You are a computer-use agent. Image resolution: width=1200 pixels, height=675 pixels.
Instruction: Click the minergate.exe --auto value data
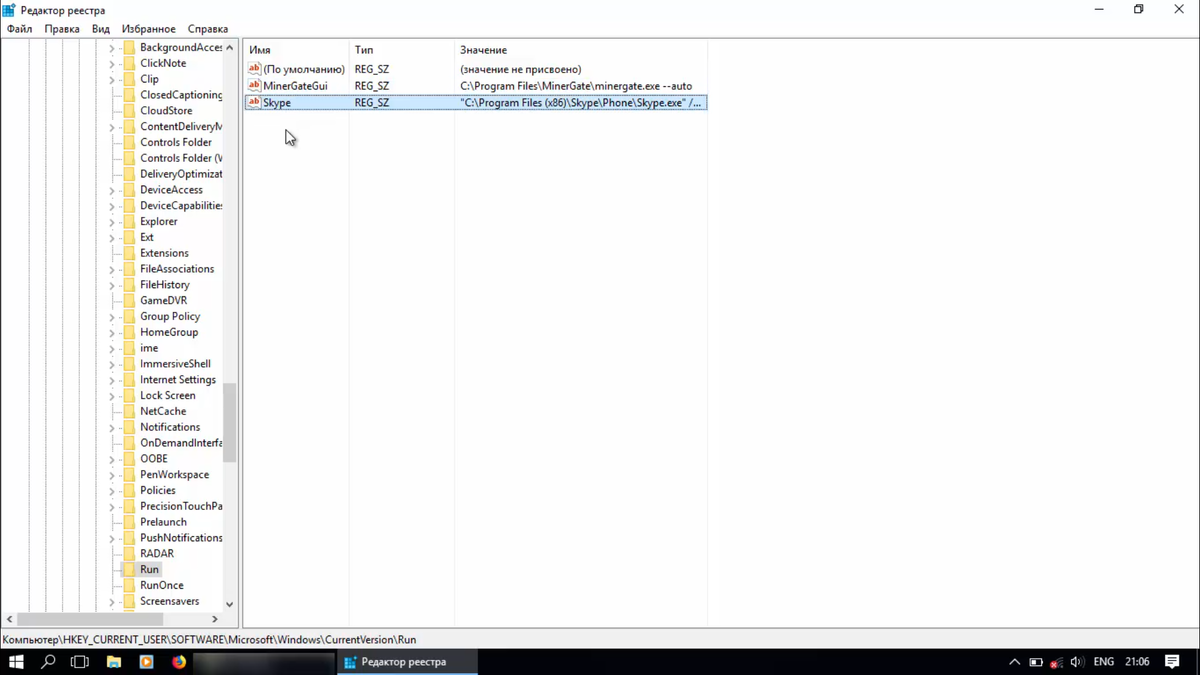point(576,86)
